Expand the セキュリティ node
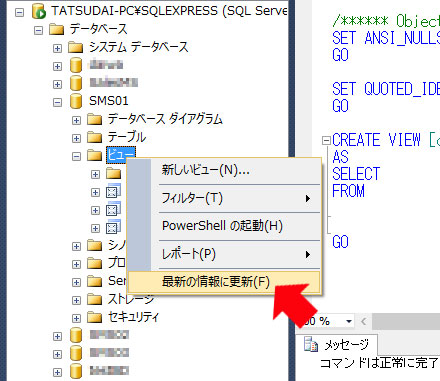Viewport: 440px width, 381px height. pyautogui.click(x=76, y=318)
